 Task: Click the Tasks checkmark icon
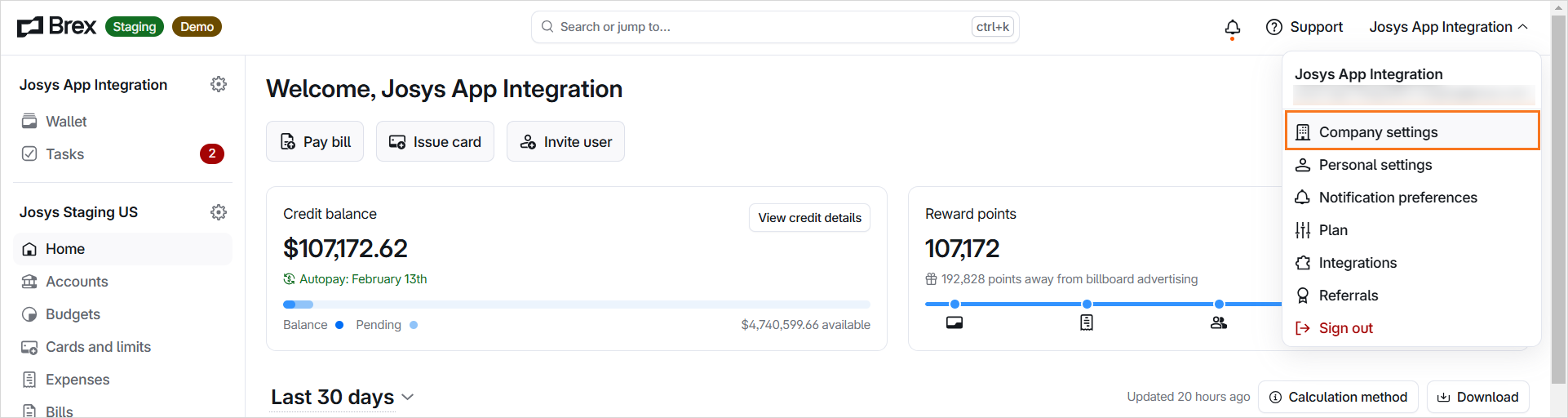tap(29, 153)
